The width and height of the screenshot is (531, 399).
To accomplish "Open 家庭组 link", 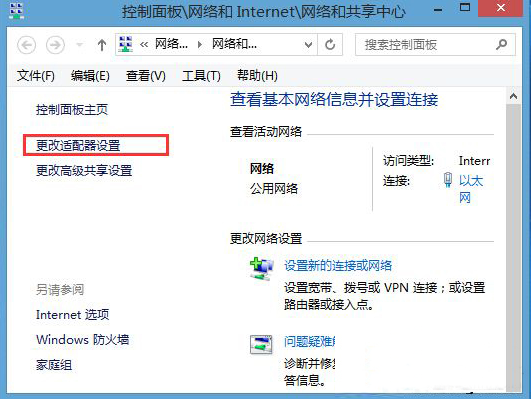I will click(x=54, y=365).
